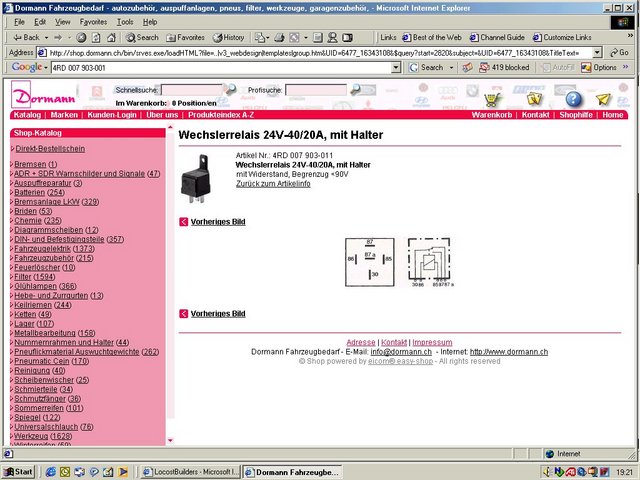This screenshot has height=480, width=640.
Task: Click the Home page icon in the toolbar
Action: tap(111, 38)
